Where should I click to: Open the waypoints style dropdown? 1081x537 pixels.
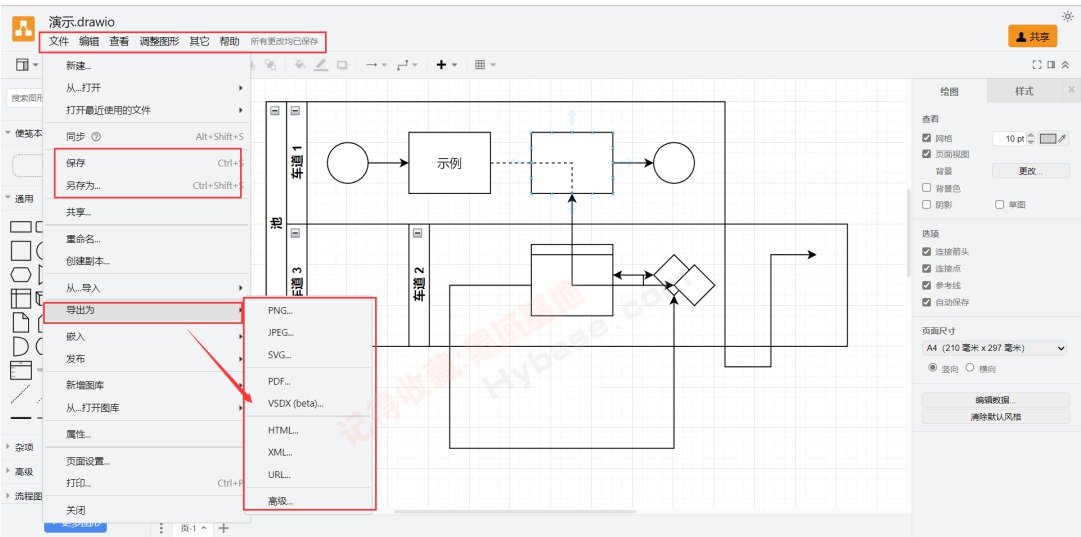coord(407,65)
